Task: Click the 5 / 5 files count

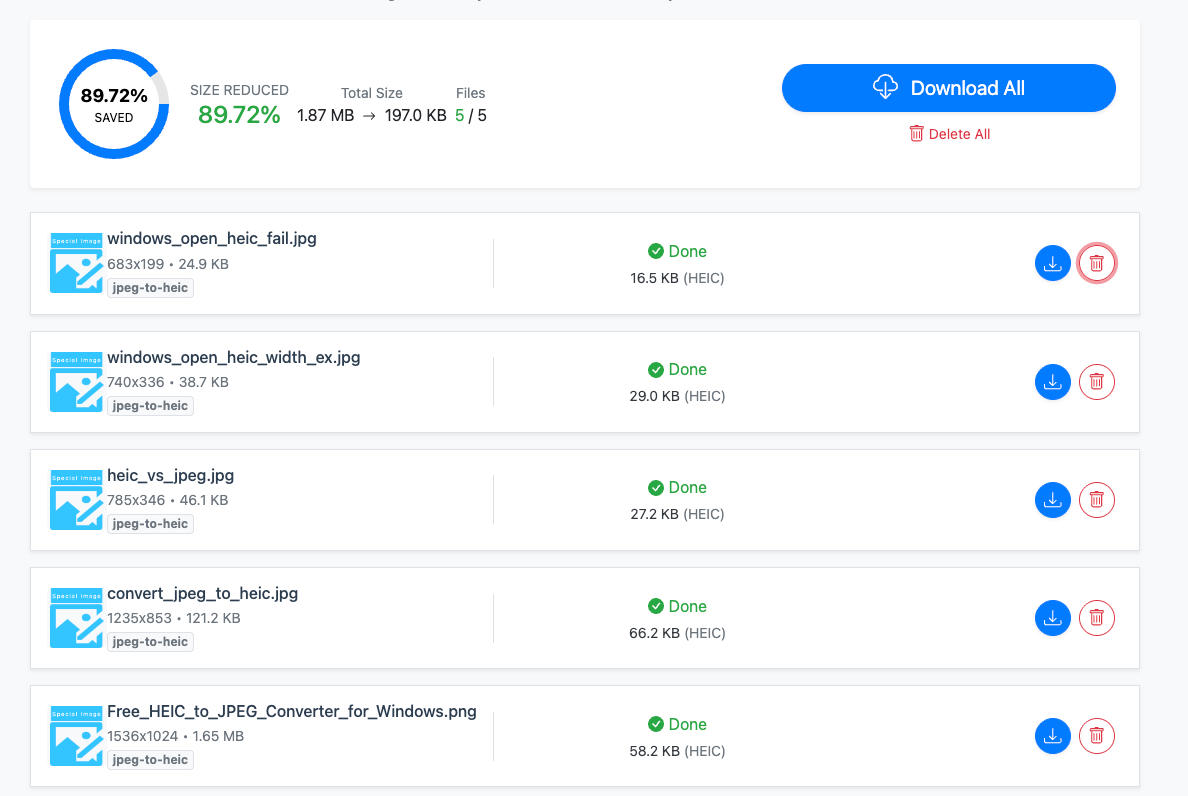Action: (x=471, y=116)
